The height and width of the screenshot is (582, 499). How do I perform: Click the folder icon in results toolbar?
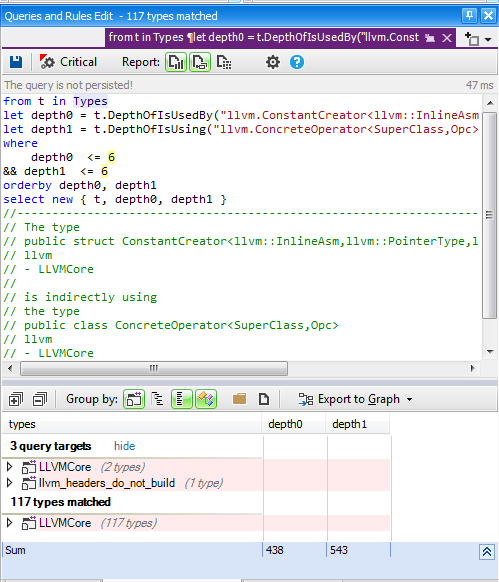click(x=239, y=399)
